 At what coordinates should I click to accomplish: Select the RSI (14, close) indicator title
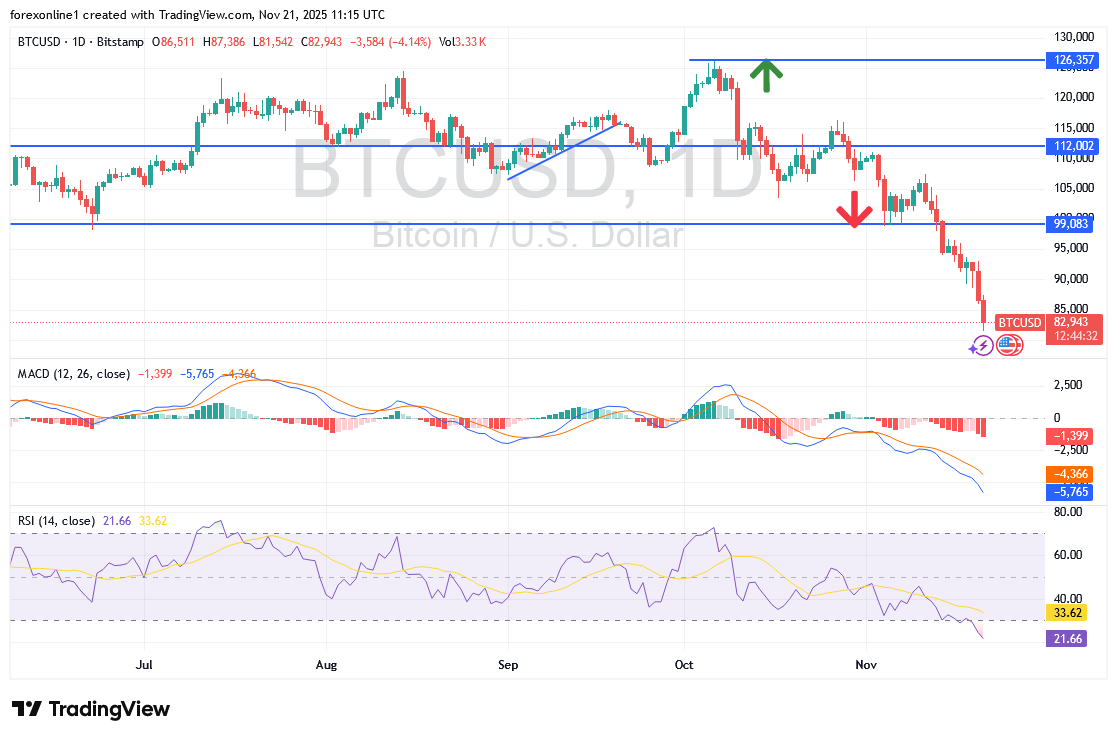(55, 522)
